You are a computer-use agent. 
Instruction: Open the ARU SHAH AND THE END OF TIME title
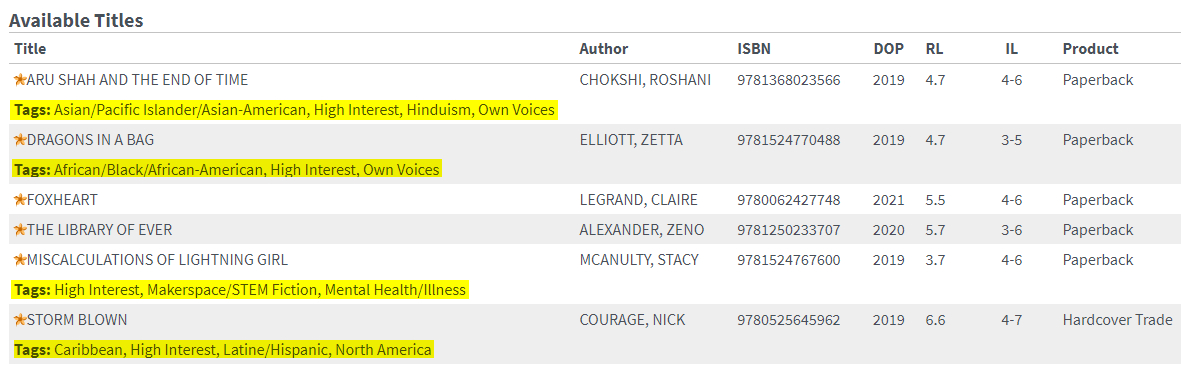(x=137, y=80)
